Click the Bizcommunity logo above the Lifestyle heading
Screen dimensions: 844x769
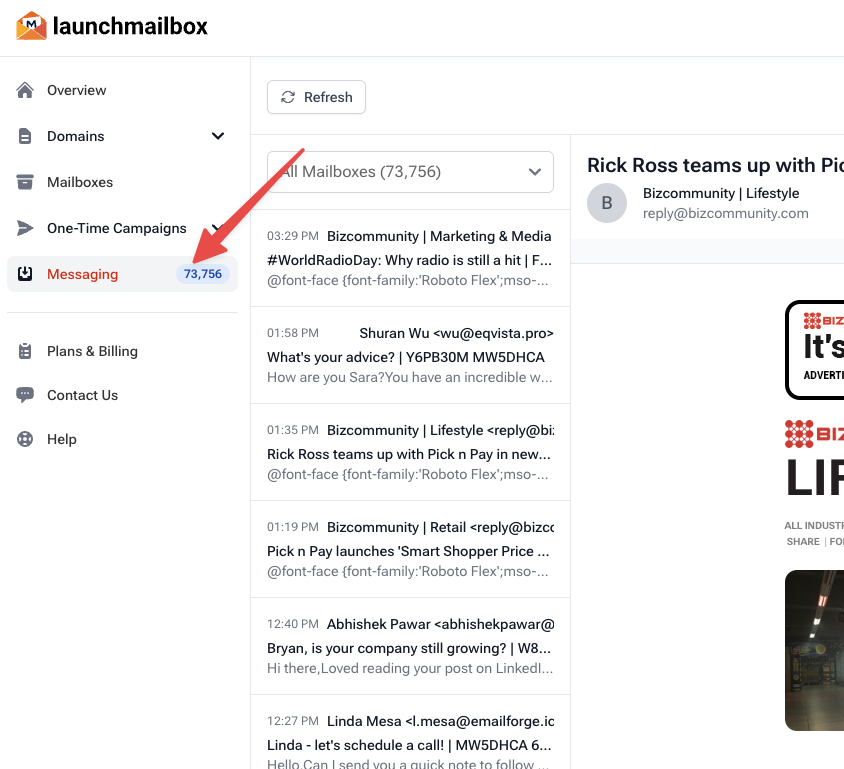pyautogui.click(x=814, y=434)
